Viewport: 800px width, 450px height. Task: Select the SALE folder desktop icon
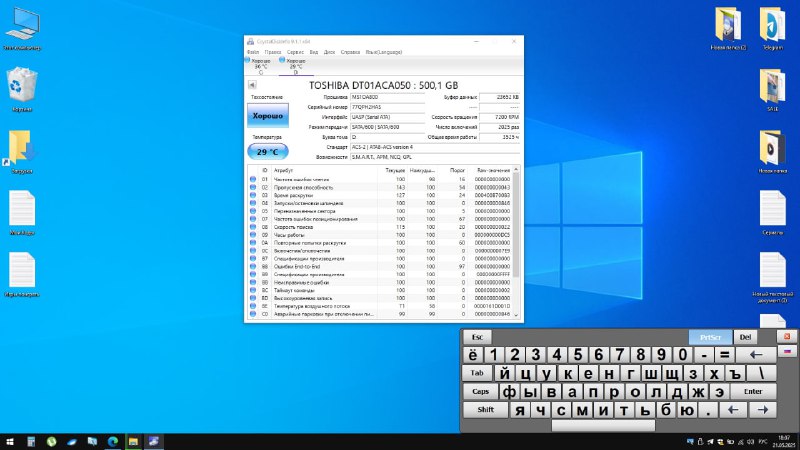[772, 90]
